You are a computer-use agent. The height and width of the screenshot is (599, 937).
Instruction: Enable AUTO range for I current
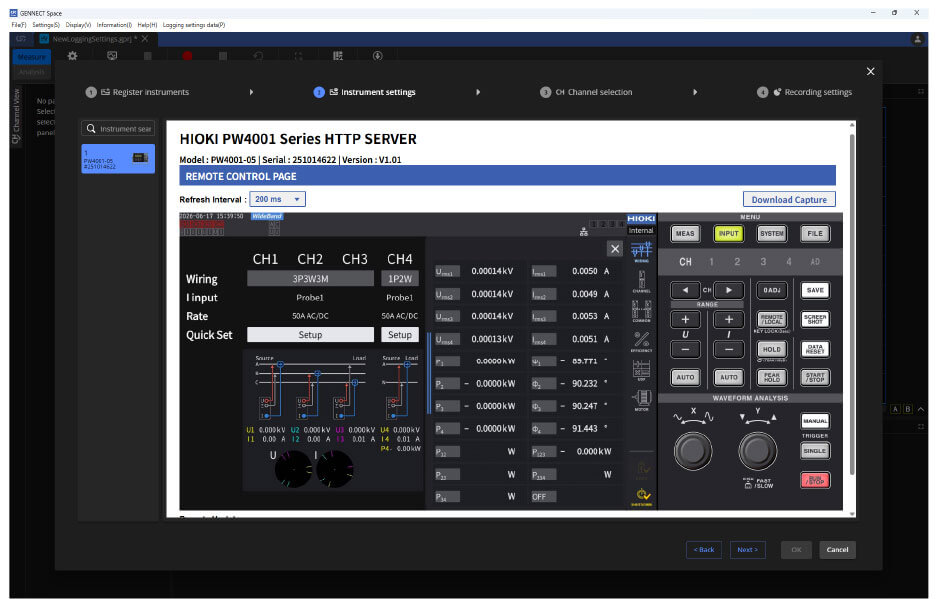[x=729, y=377]
